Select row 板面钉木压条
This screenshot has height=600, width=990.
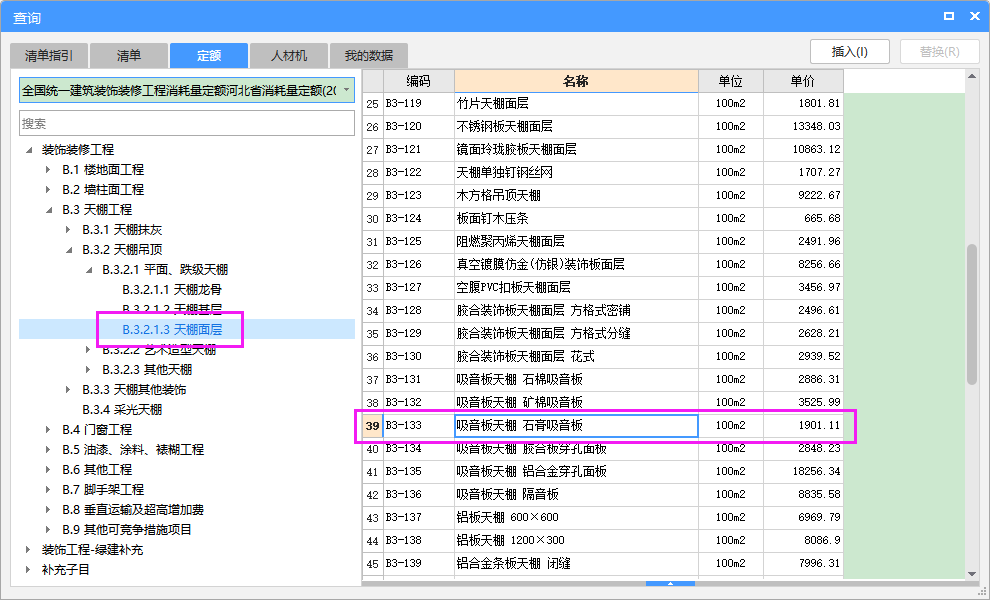[x=603, y=219]
